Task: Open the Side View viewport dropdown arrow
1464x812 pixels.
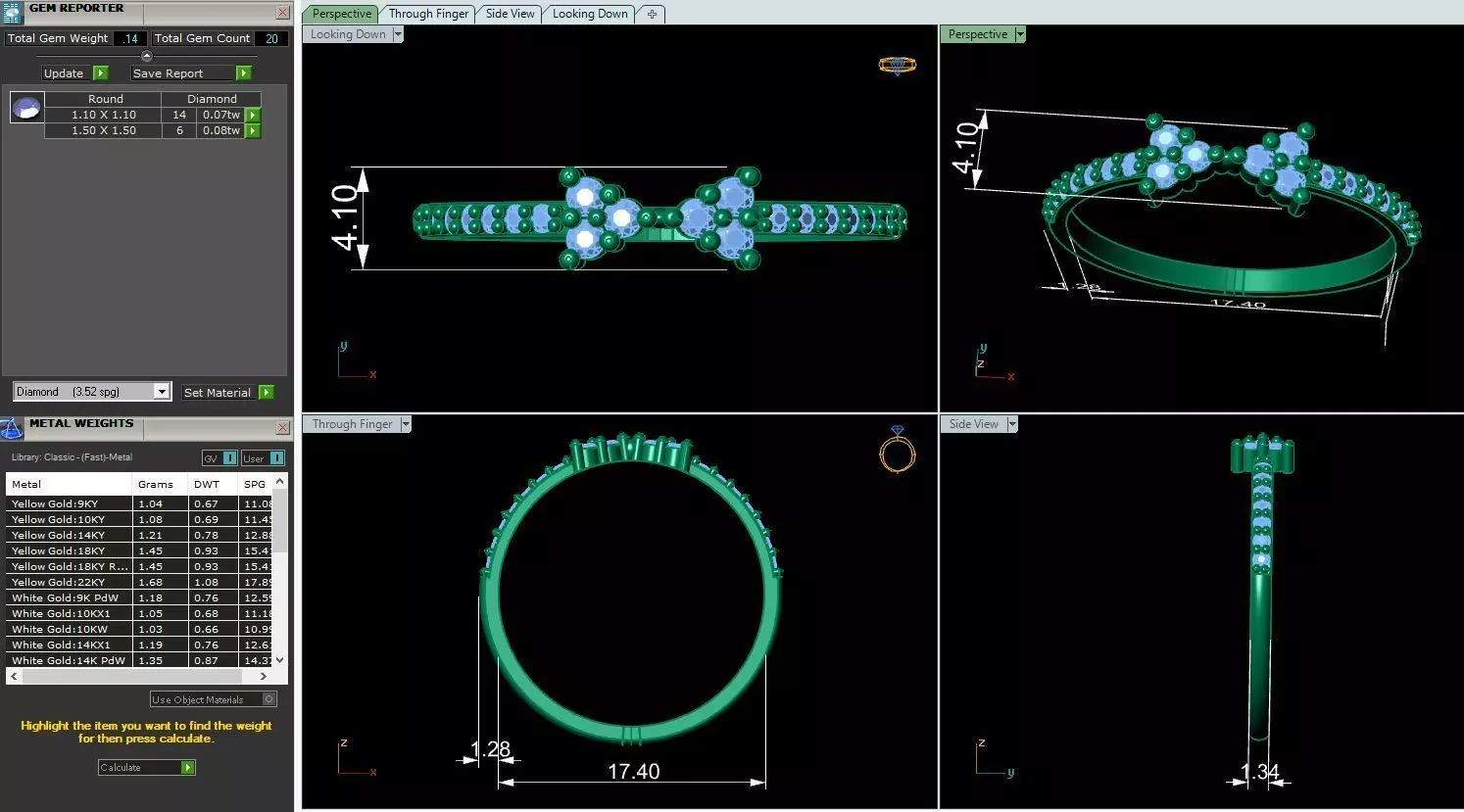Action: pos(1012,424)
